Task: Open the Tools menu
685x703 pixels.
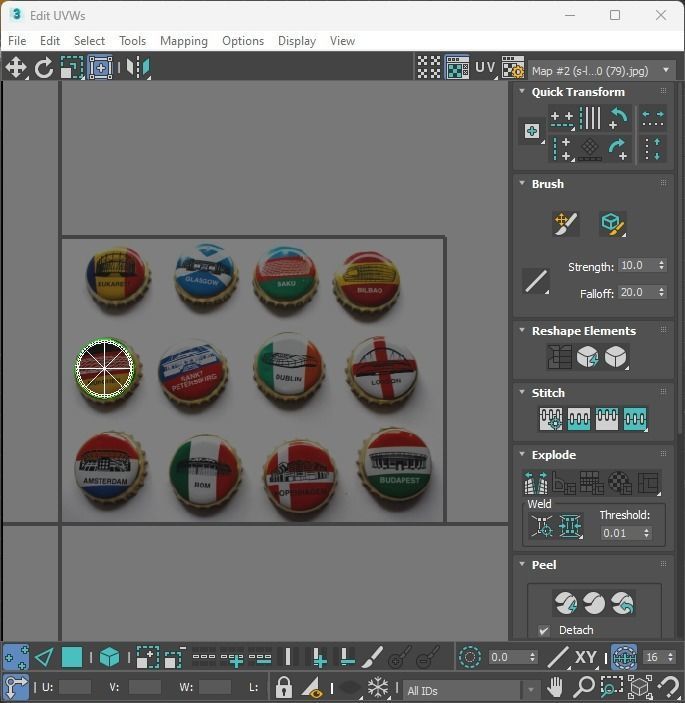Action: 132,41
